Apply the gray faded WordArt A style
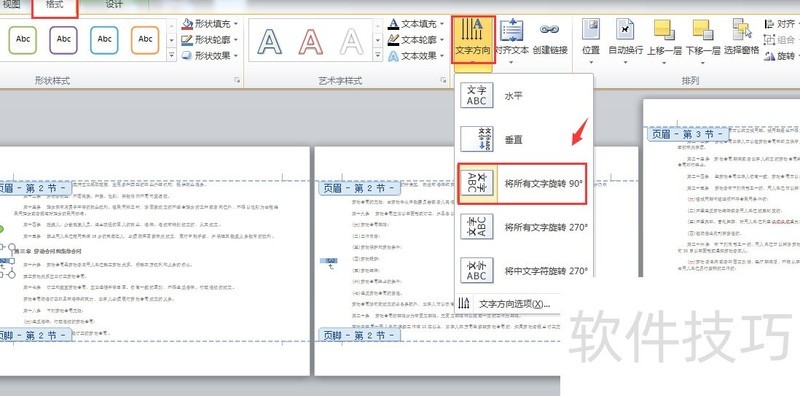The width and height of the screenshot is (800, 396). 352,41
